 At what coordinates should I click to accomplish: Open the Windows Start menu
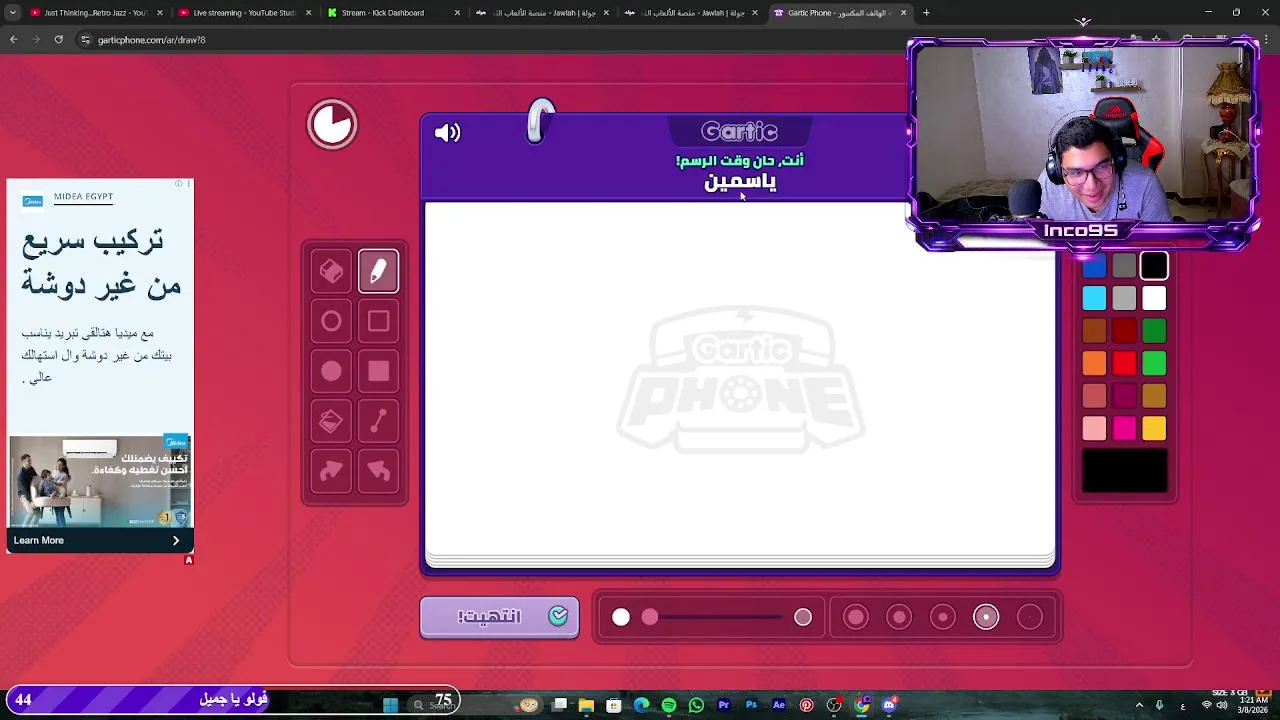tap(391, 705)
